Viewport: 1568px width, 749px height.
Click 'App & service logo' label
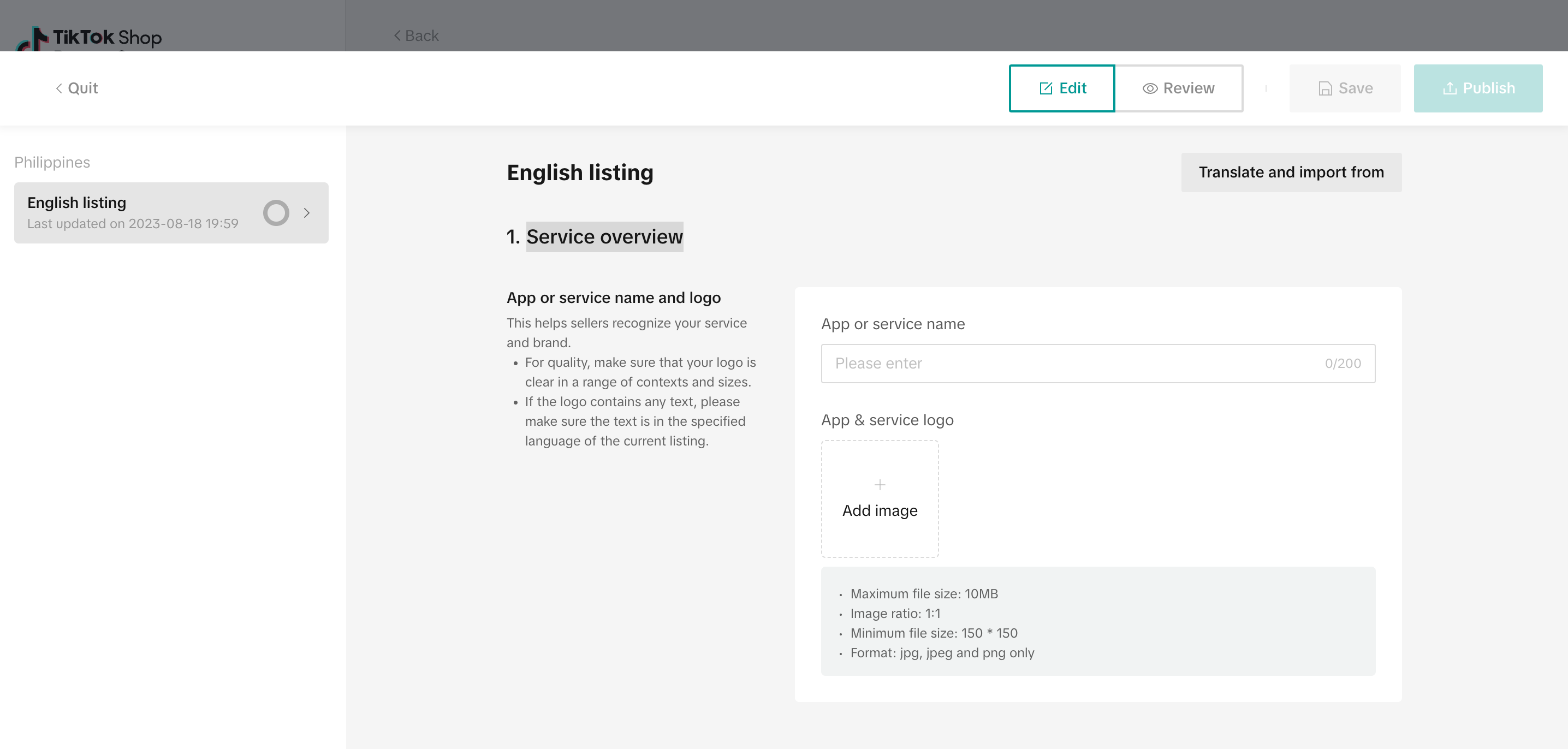887,420
